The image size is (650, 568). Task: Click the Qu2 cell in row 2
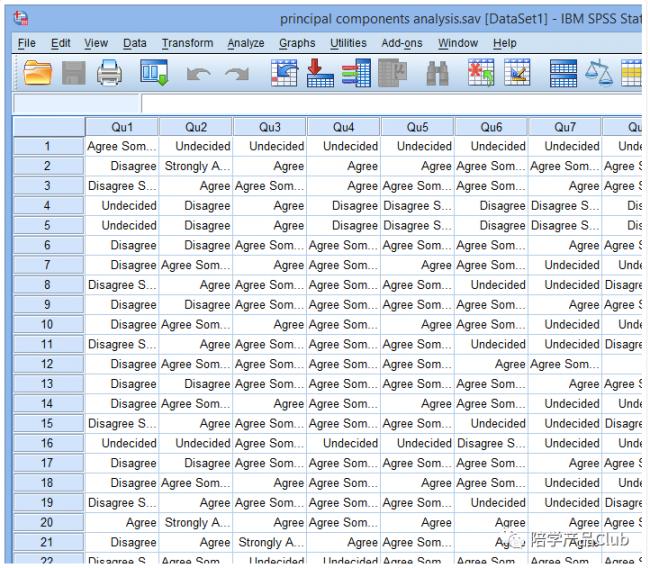[196, 166]
